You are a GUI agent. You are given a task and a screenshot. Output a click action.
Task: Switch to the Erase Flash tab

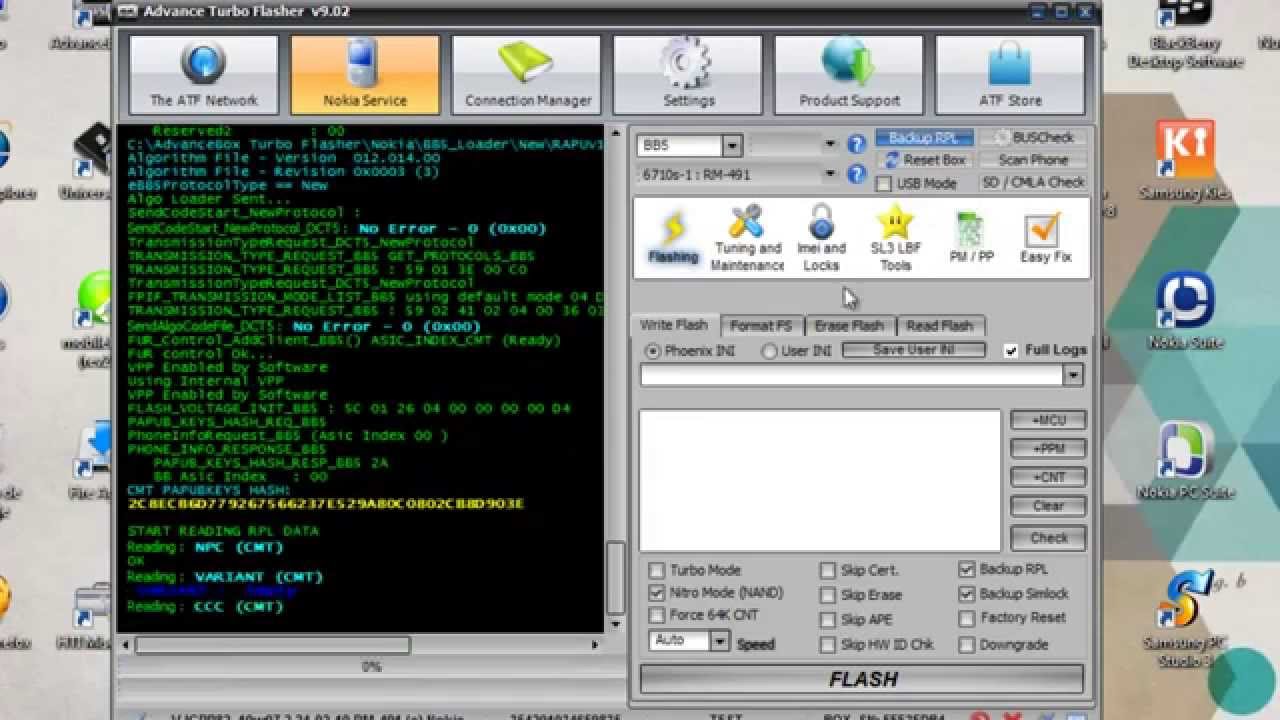(x=849, y=326)
